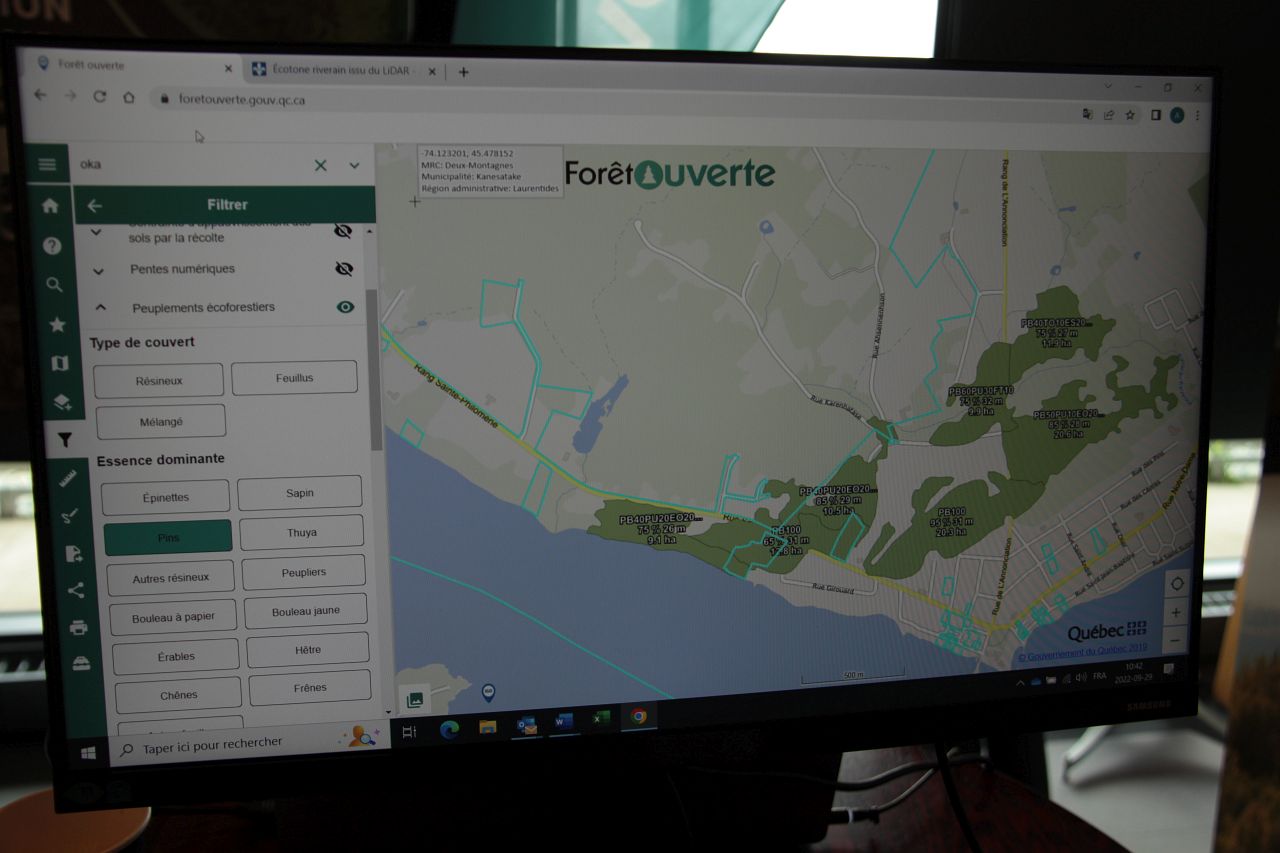Hide the Peuplements écoforestiers layer
Image resolution: width=1280 pixels, height=853 pixels.
[346, 307]
